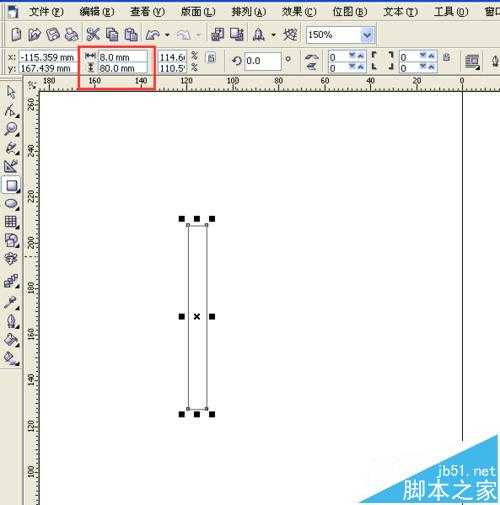Pick the Graph Paper tool
Viewport: 500px width, 505px height.
pos(11,222)
